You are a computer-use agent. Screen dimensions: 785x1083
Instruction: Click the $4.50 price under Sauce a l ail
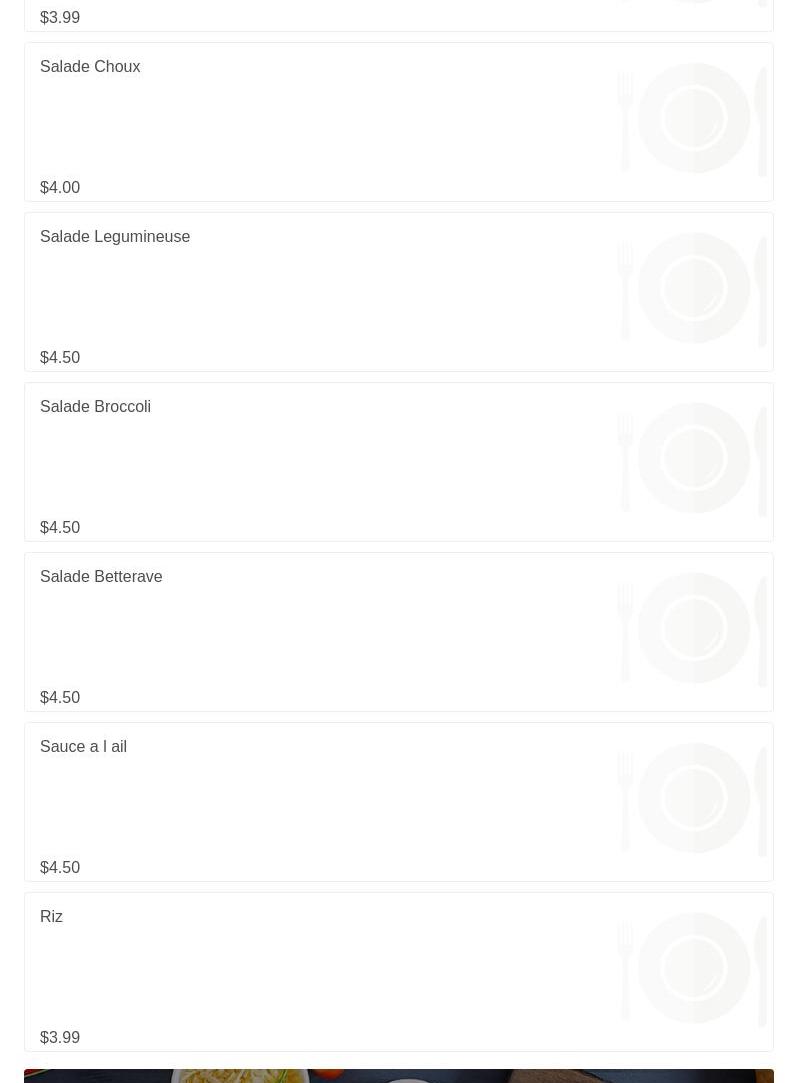pos(60,868)
